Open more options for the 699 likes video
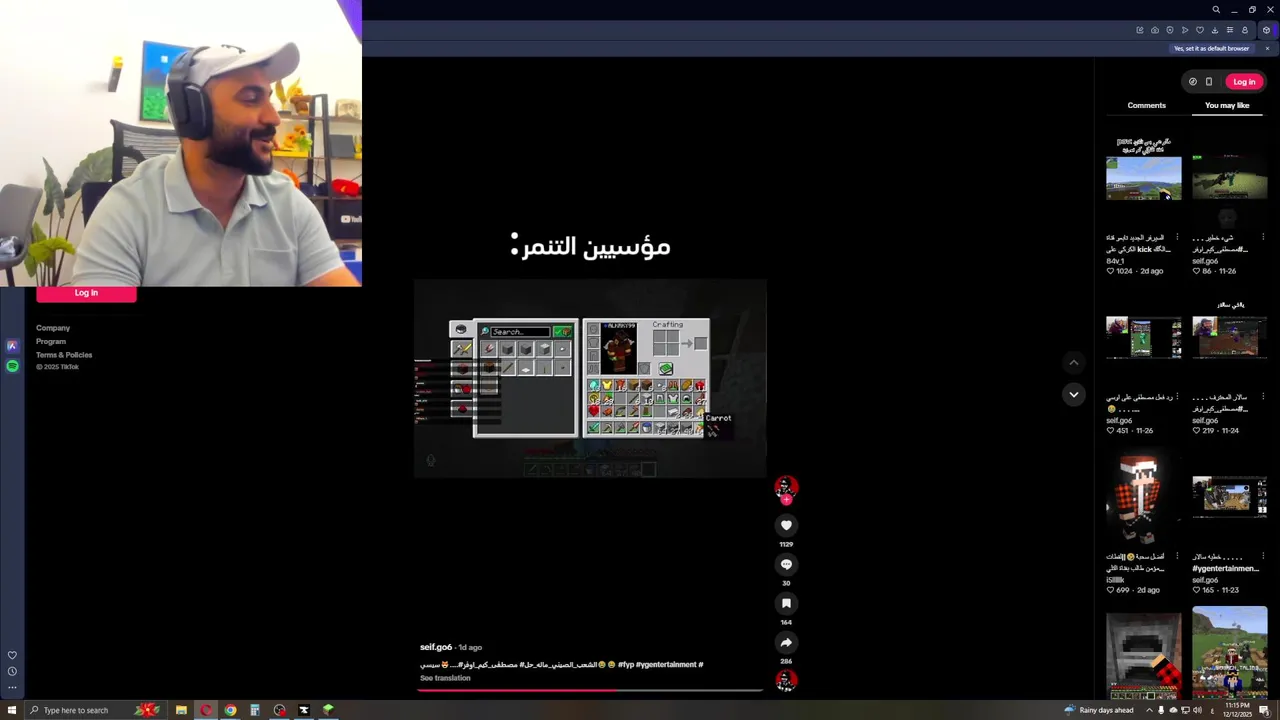The height and width of the screenshot is (720, 1280). click(1177, 556)
